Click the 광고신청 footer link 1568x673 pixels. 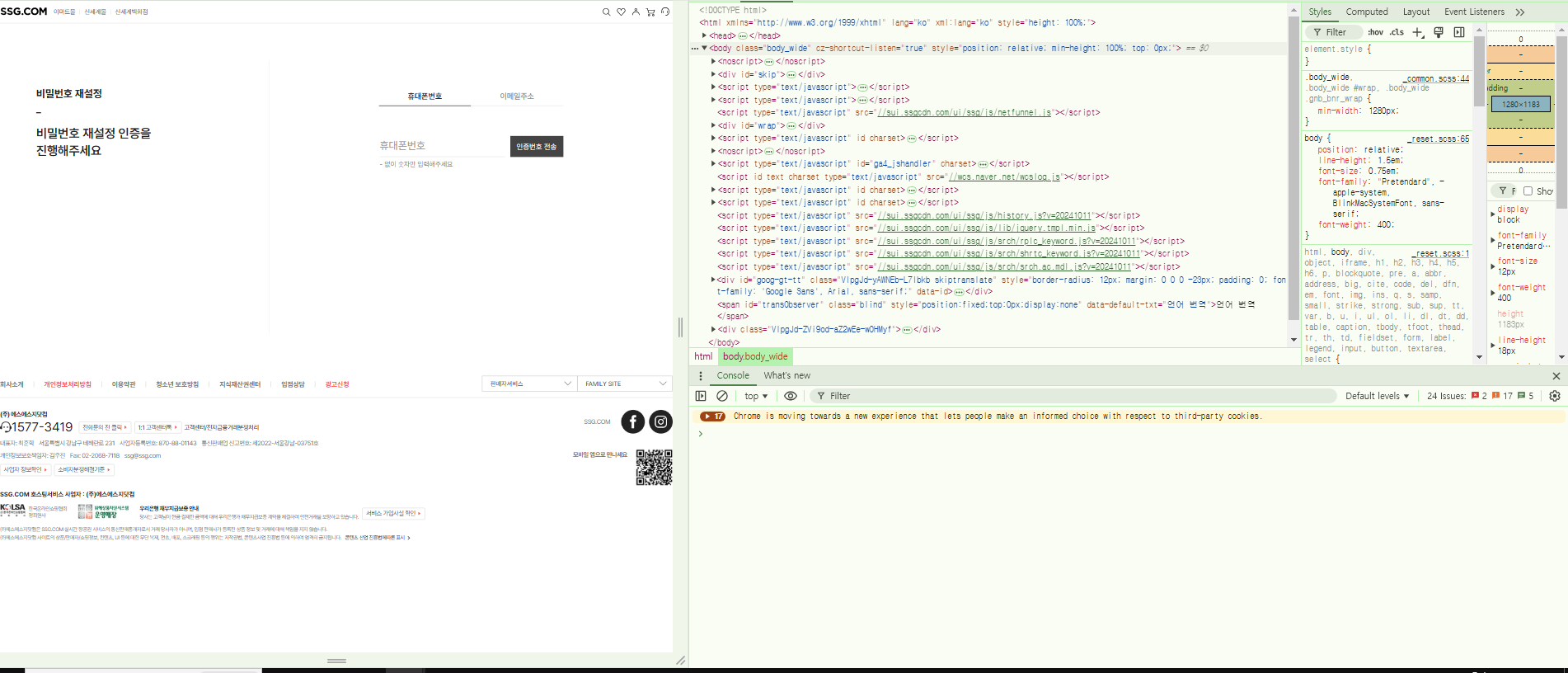pos(337,384)
